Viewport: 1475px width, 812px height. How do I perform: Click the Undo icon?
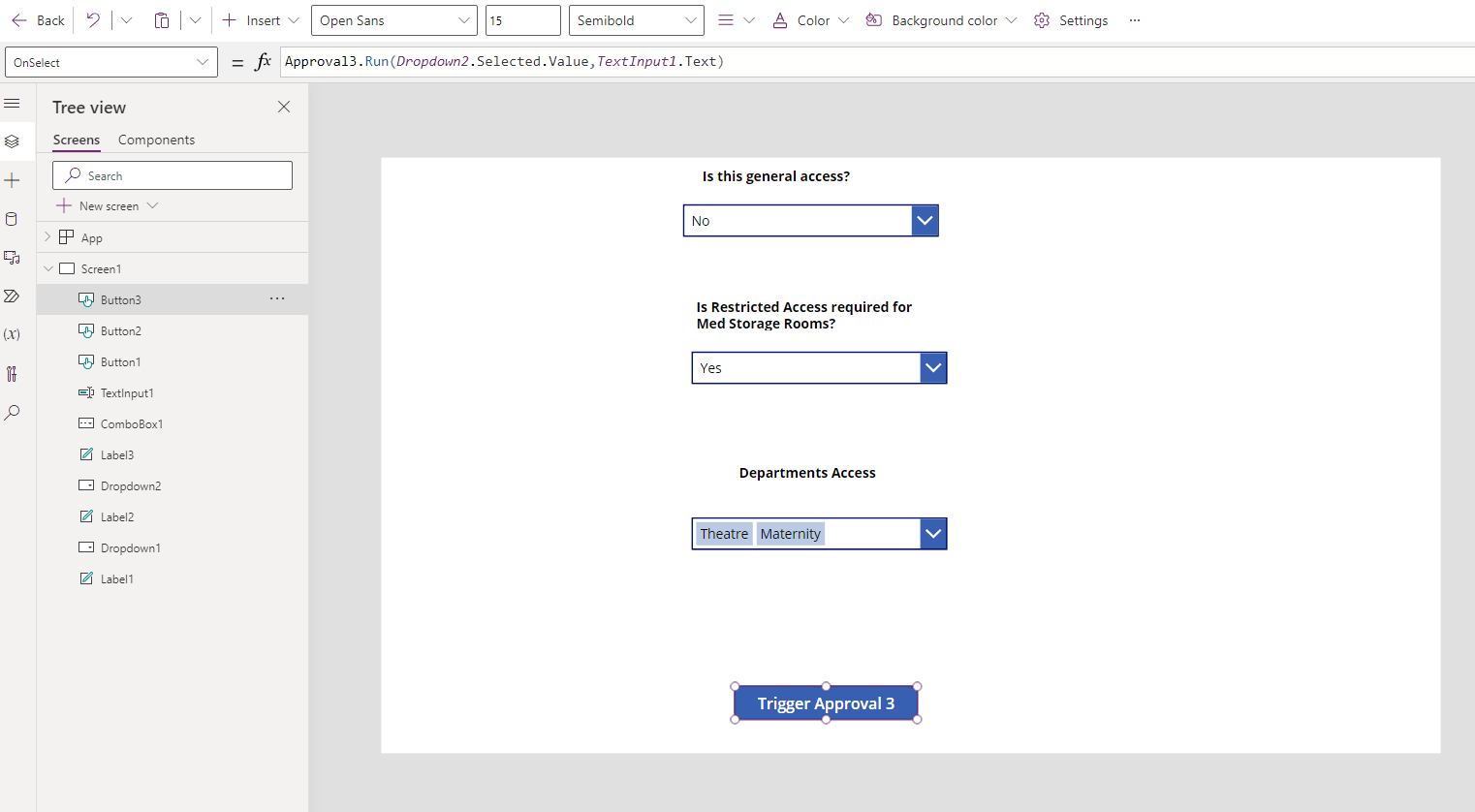pyautogui.click(x=93, y=20)
